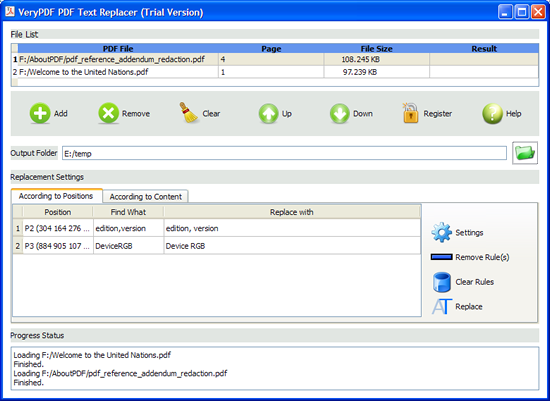Click Clear Rules cylinder icon
Image resolution: width=550 pixels, height=401 pixels.
tap(441, 282)
